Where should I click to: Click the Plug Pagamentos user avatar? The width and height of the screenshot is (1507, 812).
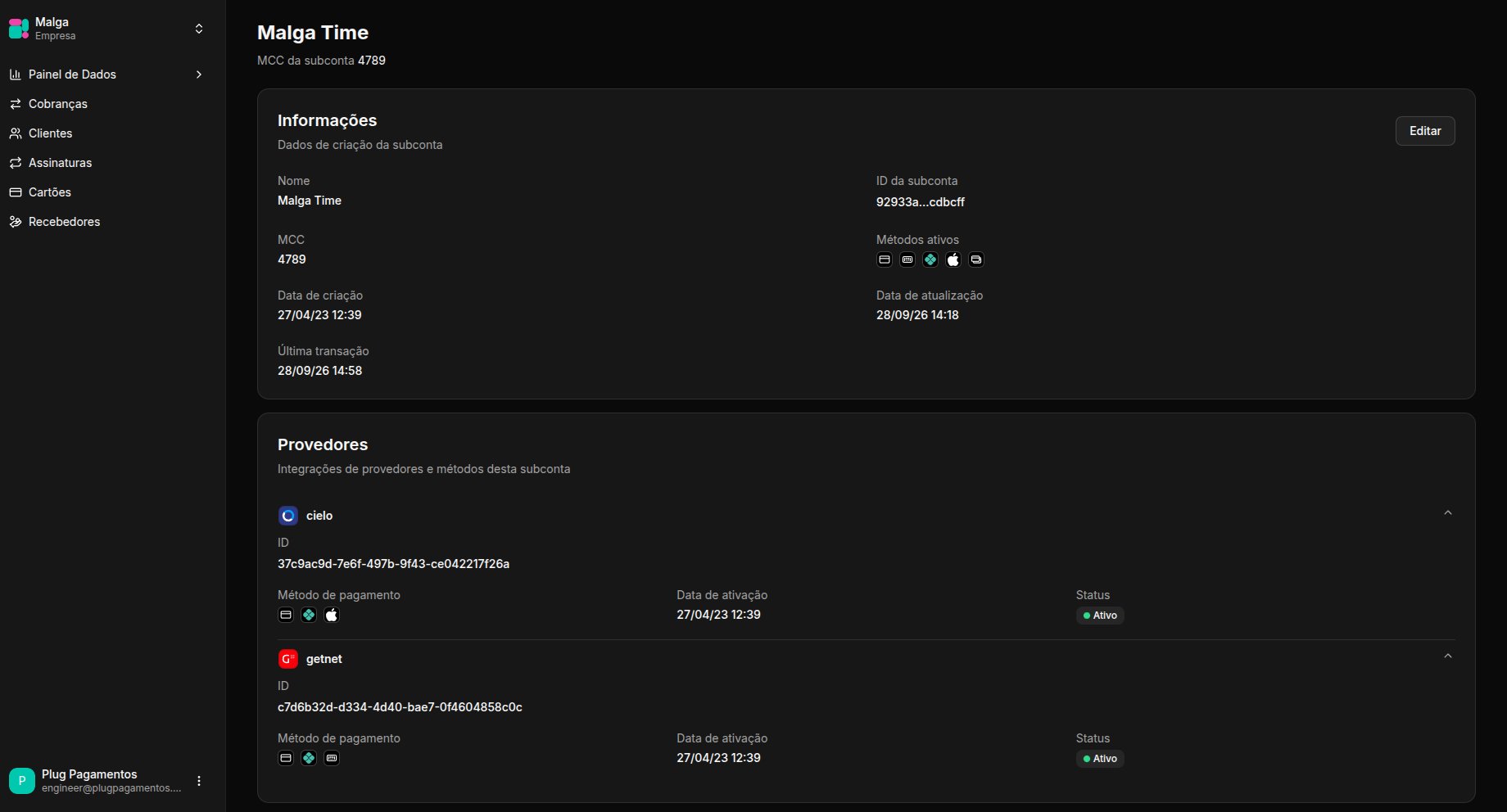click(22, 781)
